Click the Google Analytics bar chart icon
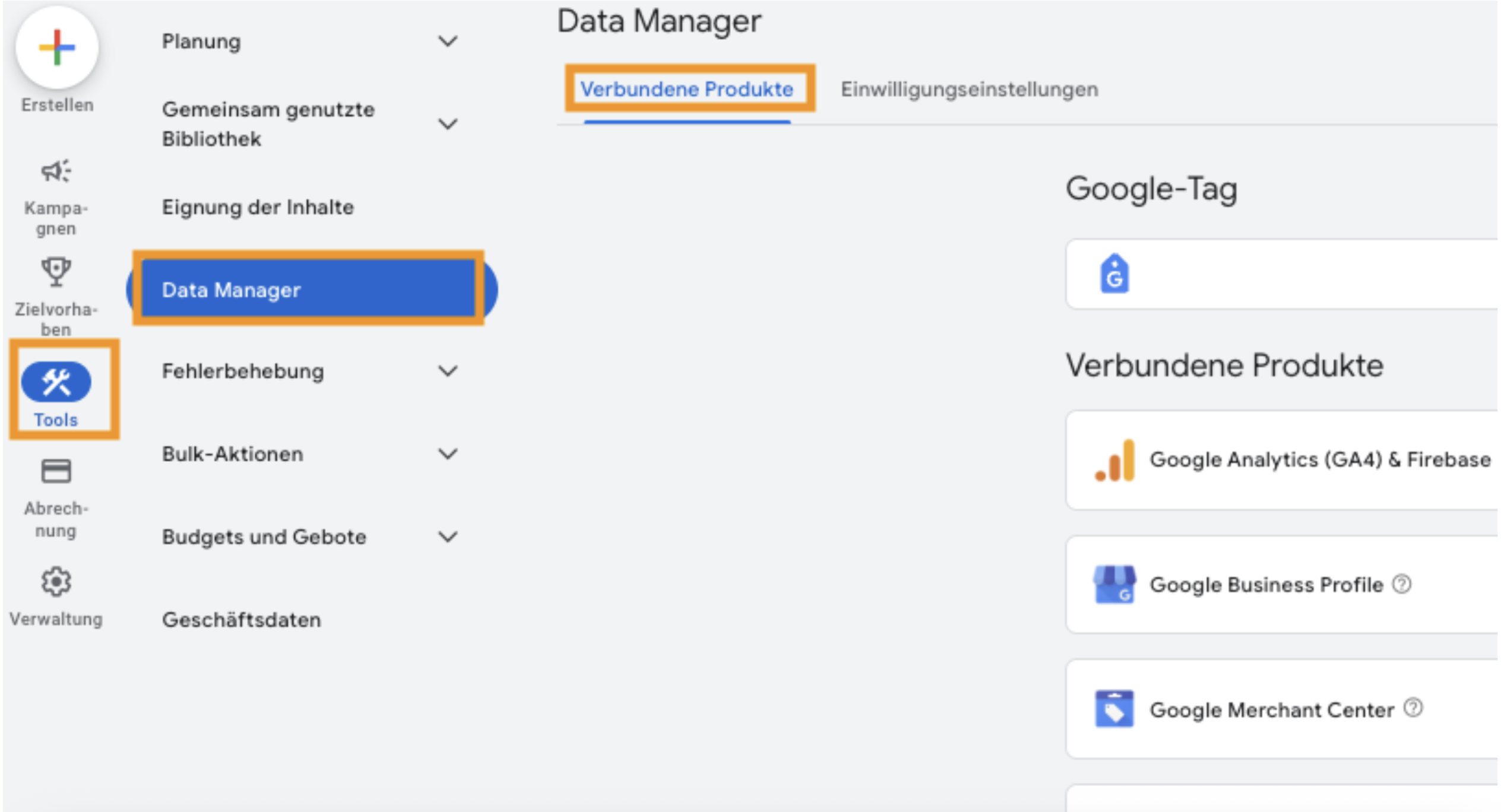The width and height of the screenshot is (1501, 812). (1115, 461)
